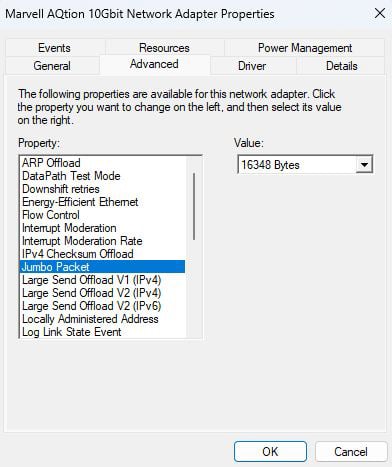392x467 pixels.
Task: Open the Power Management tab
Action: (x=305, y=48)
